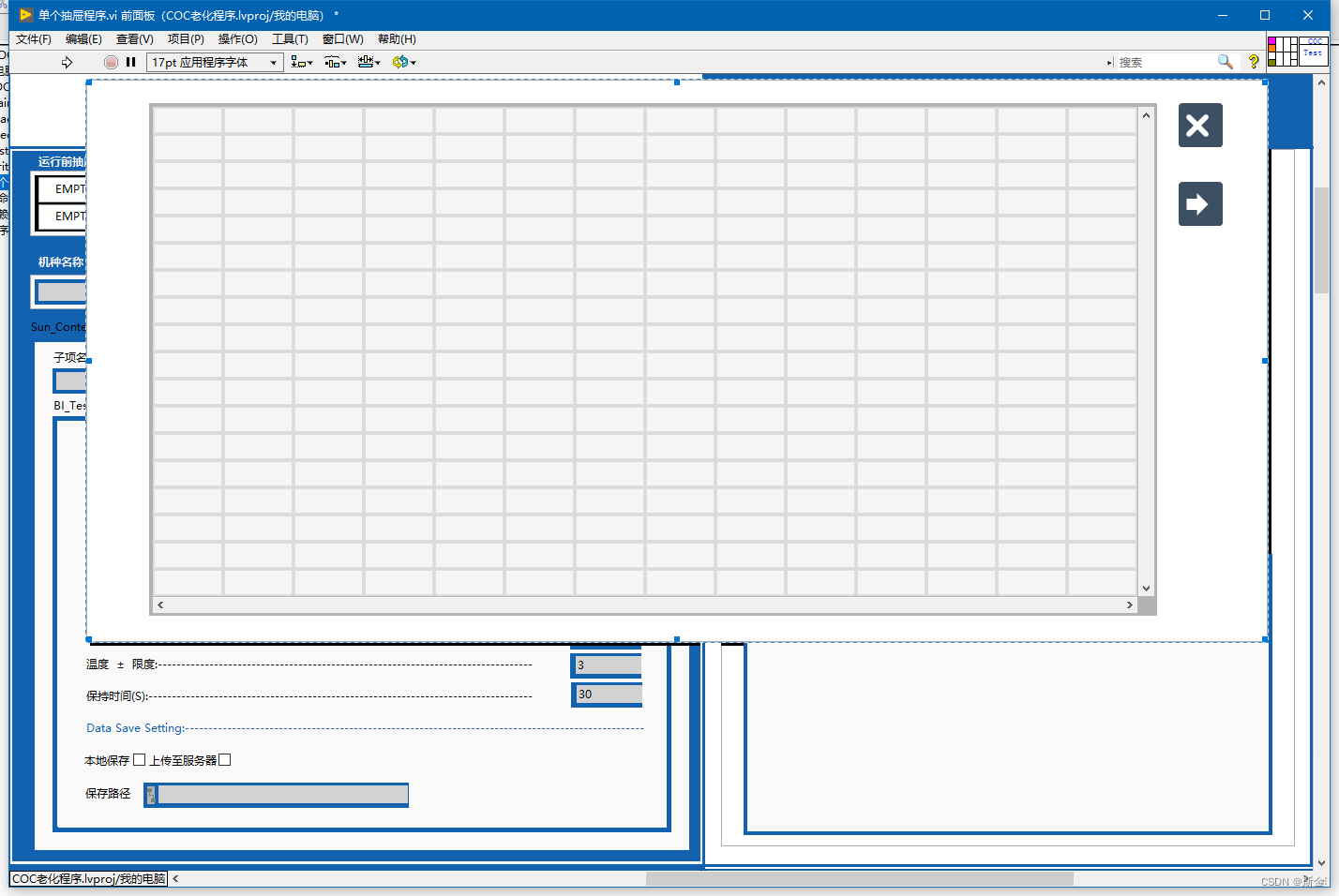Click the right-arrow next button on the panel

tap(1200, 203)
